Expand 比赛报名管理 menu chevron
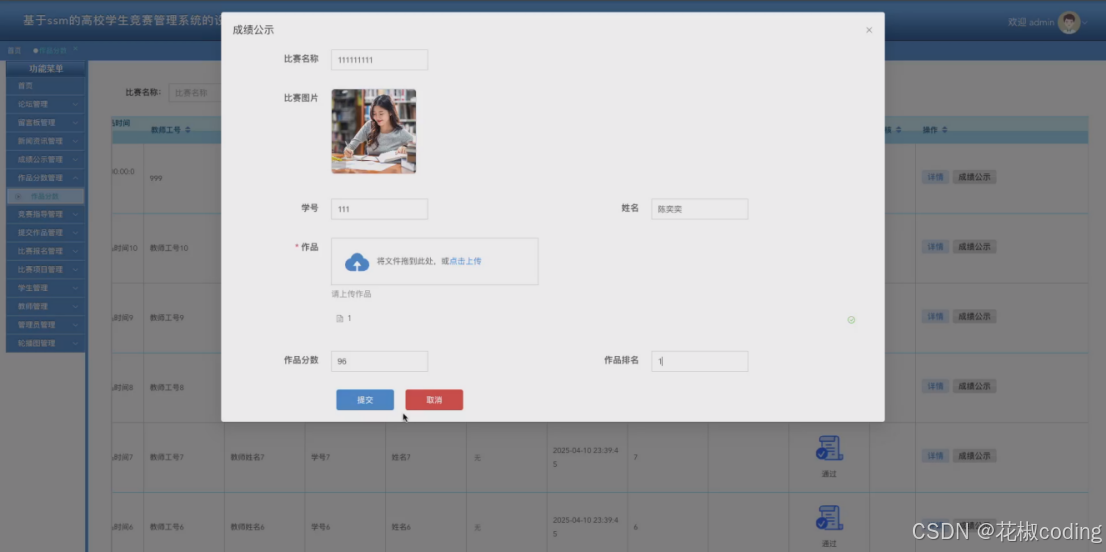 tap(75, 251)
